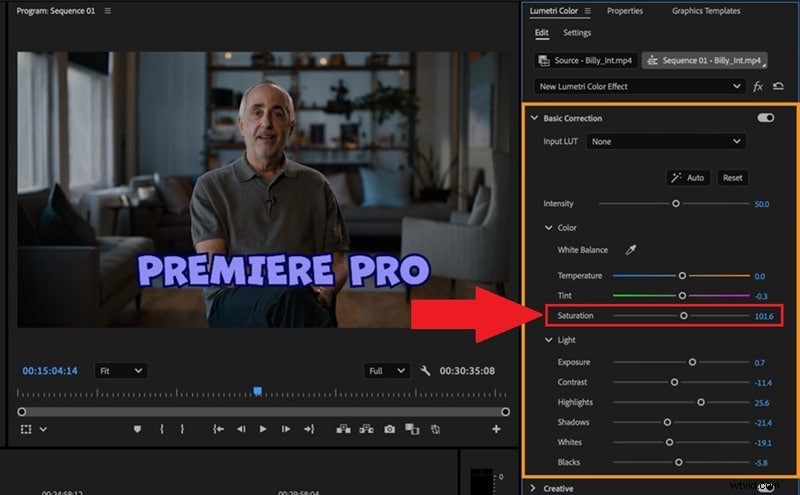Click the blue playhead marker
Viewport: 800px width, 495px height.
tap(258, 391)
